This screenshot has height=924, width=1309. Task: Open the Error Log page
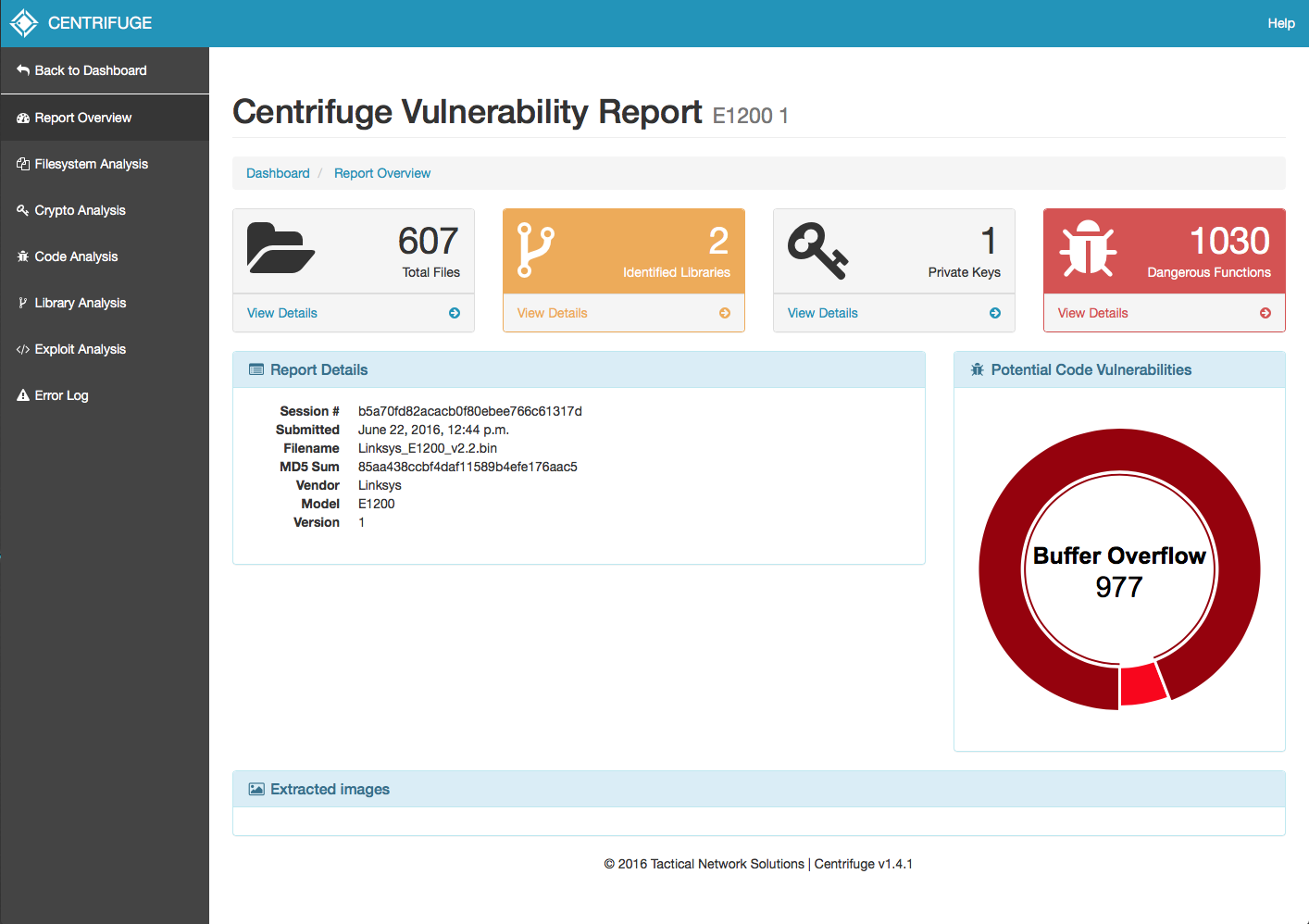61,395
